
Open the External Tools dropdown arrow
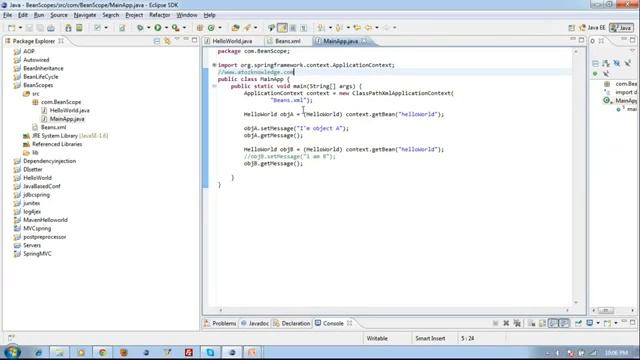click(x=184, y=28)
